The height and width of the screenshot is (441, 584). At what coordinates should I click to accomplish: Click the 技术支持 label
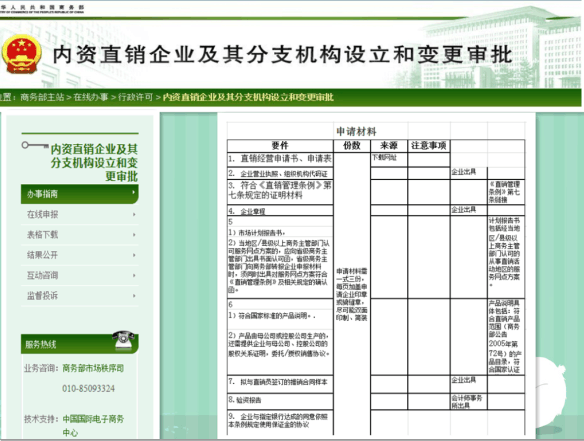tap(42, 419)
